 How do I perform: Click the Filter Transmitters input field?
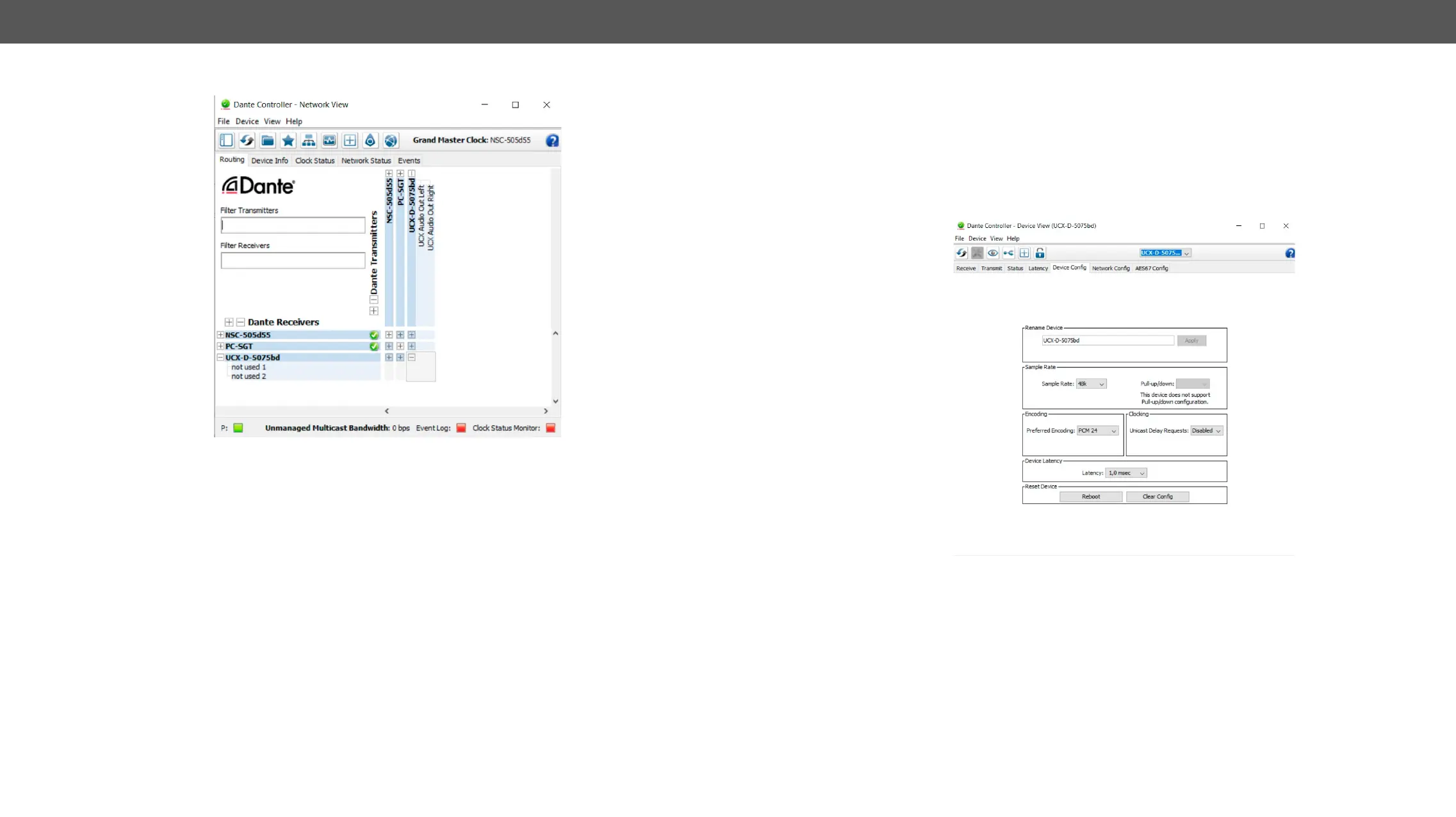[293, 225]
